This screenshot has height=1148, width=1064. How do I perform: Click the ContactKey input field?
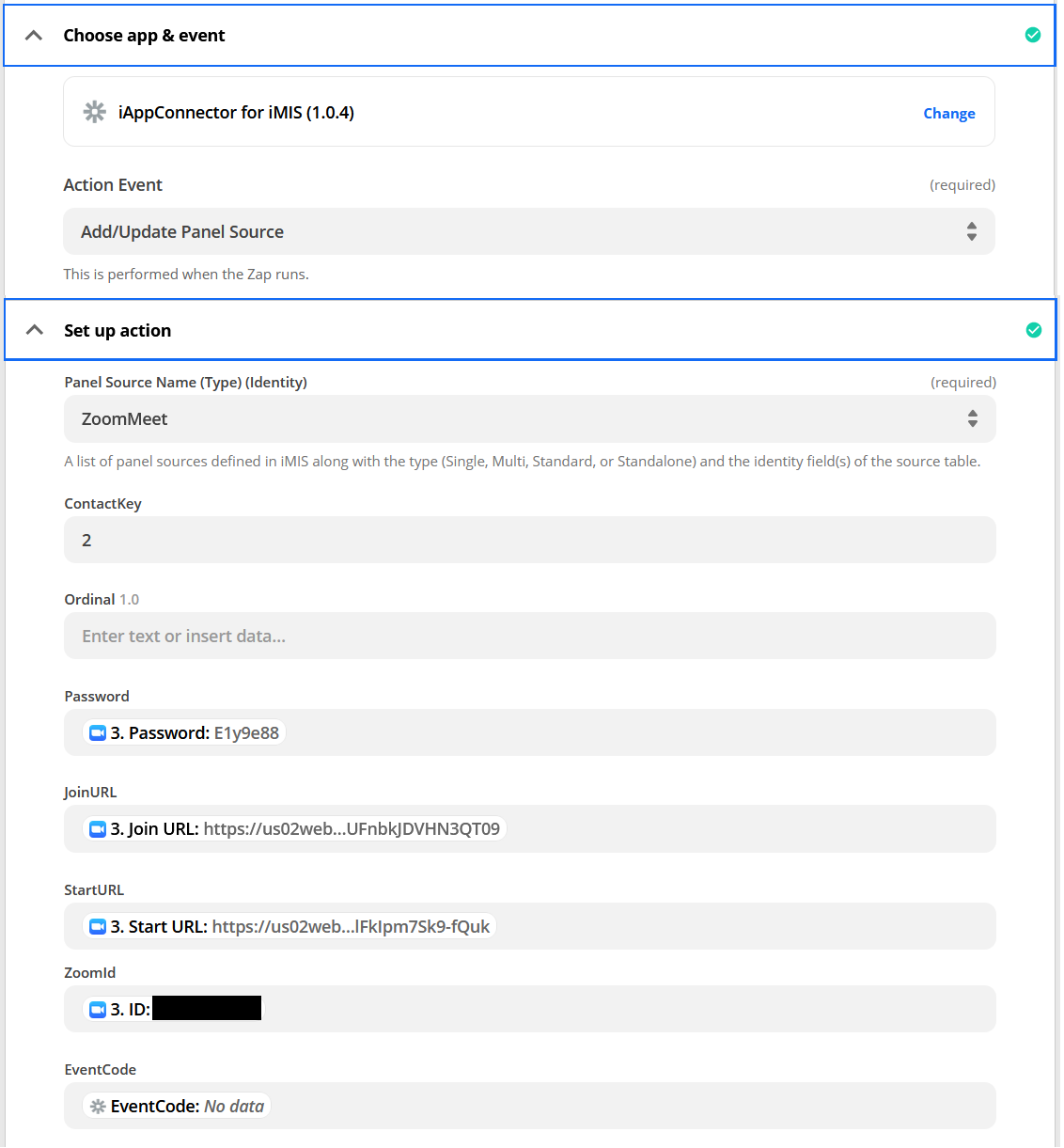point(529,541)
